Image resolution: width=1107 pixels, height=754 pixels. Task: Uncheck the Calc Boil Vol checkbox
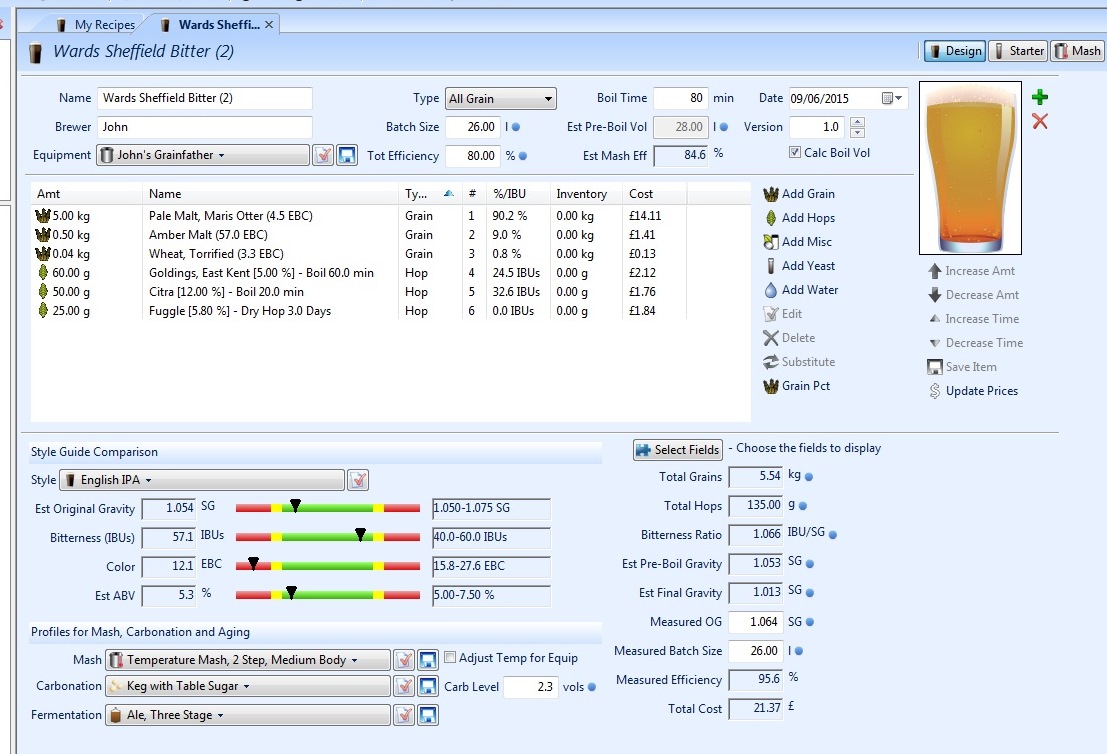795,153
